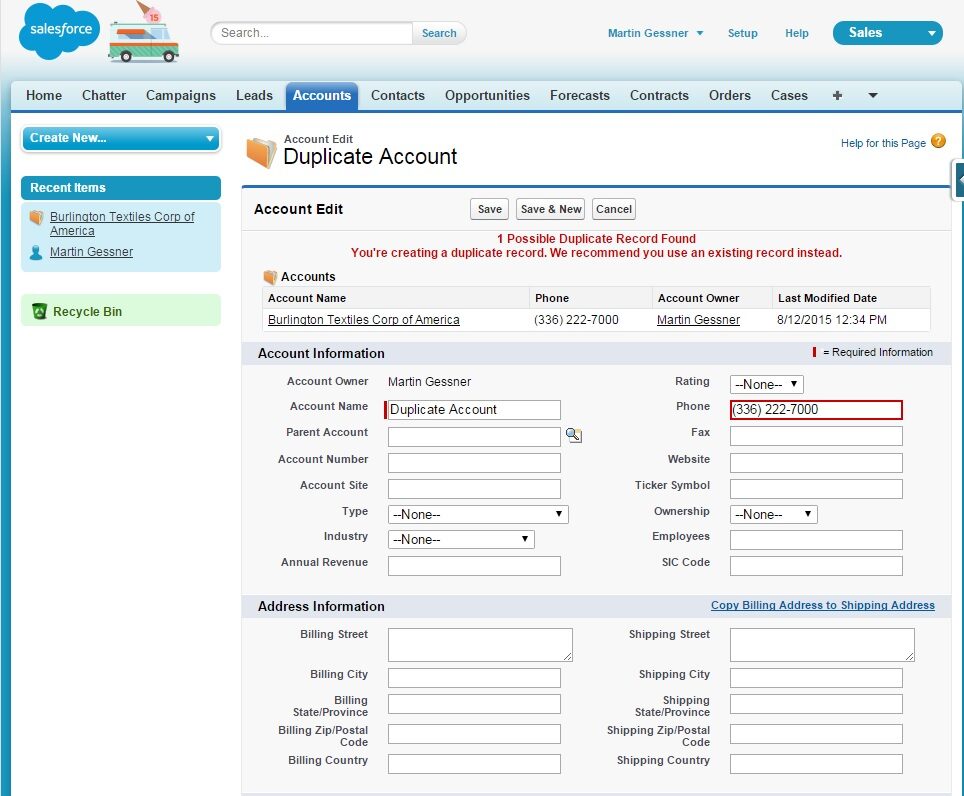Click the Parent Account lookup magnifier icon
The image size is (964, 796).
point(573,435)
